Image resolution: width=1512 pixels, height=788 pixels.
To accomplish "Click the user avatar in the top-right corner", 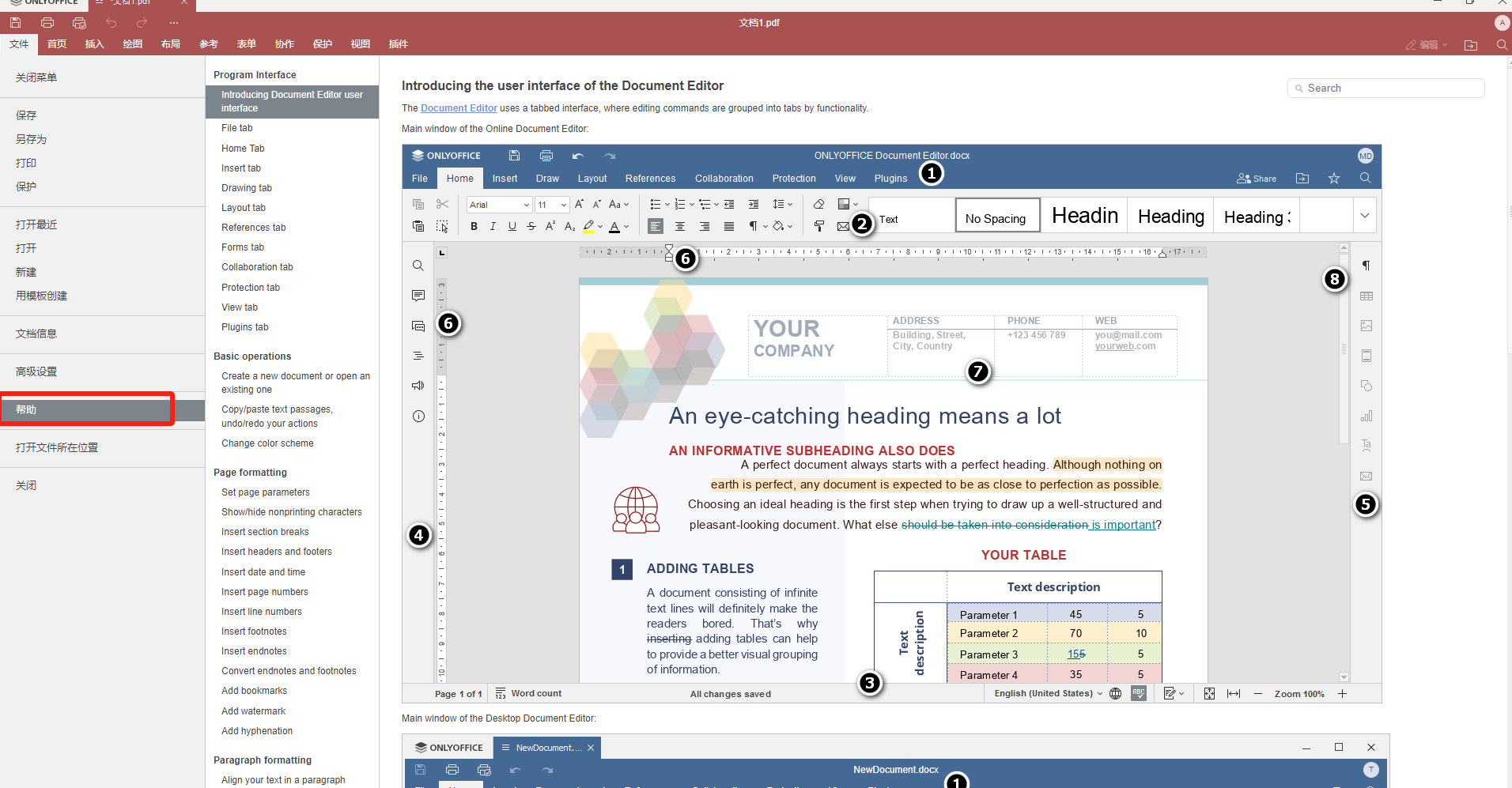I will [x=1501, y=23].
